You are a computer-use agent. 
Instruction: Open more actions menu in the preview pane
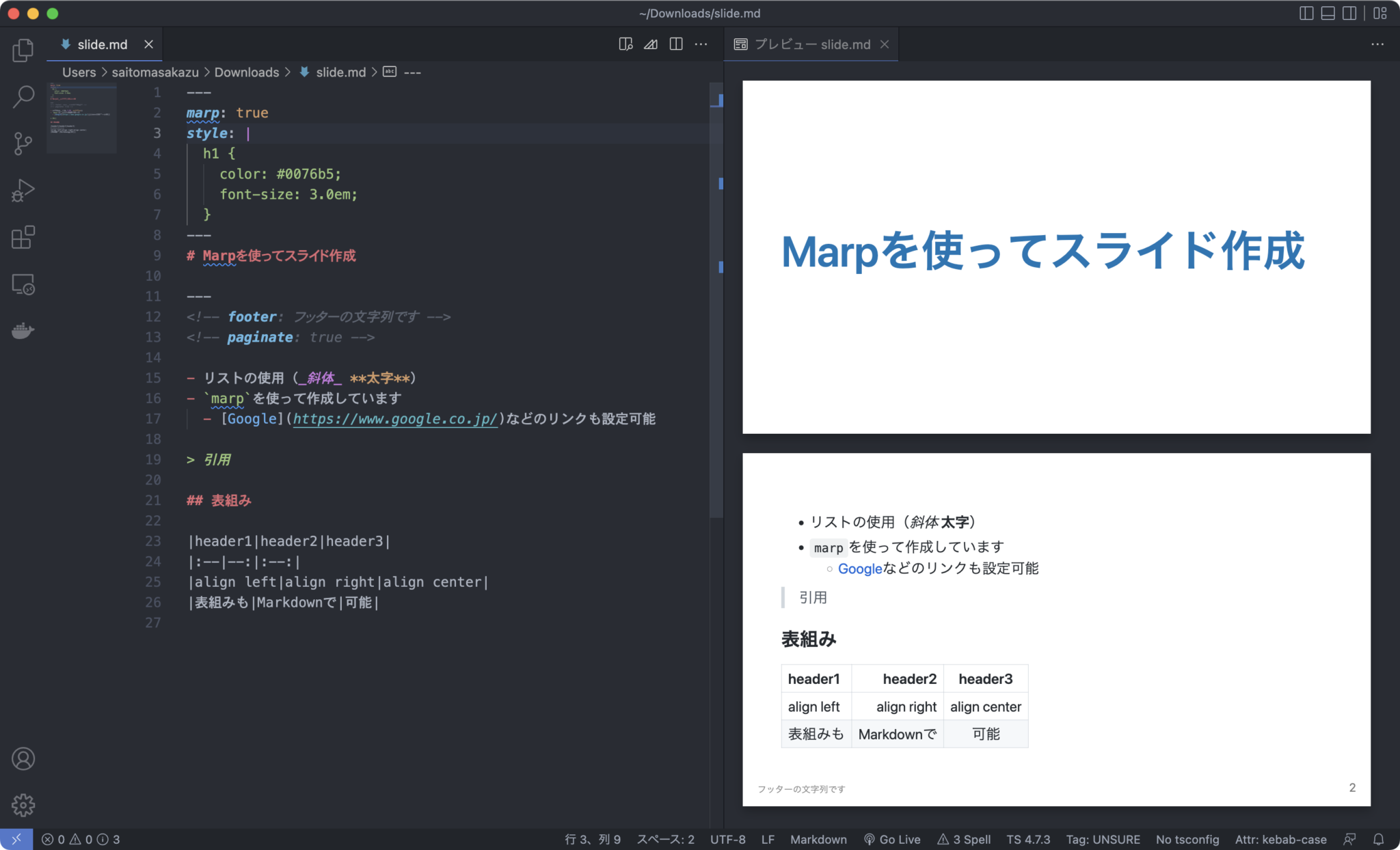pyautogui.click(x=1379, y=44)
